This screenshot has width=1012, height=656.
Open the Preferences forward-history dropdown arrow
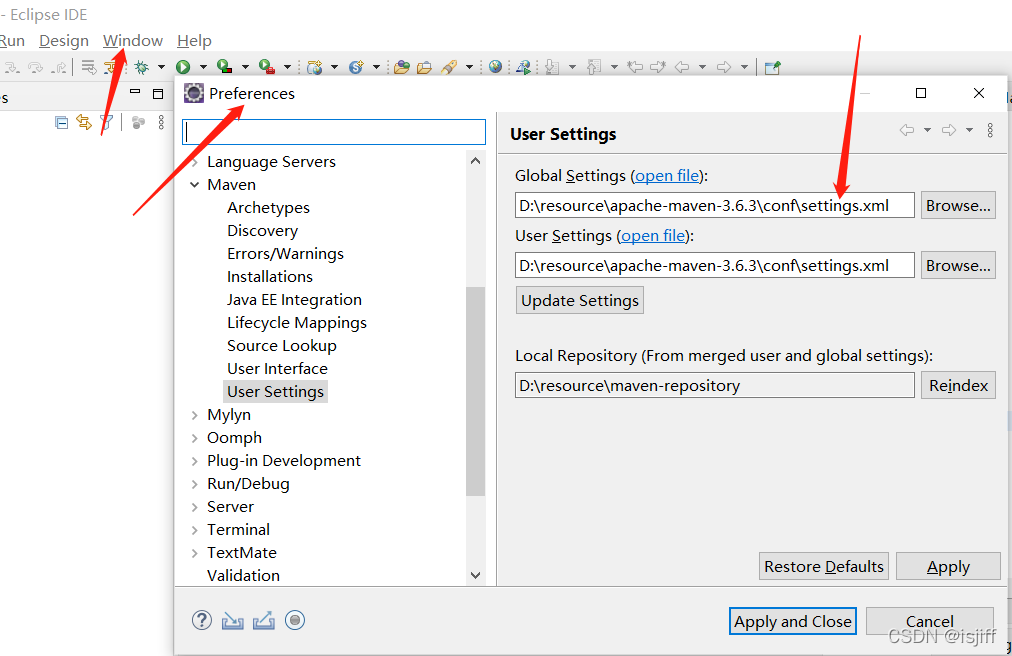pos(969,130)
